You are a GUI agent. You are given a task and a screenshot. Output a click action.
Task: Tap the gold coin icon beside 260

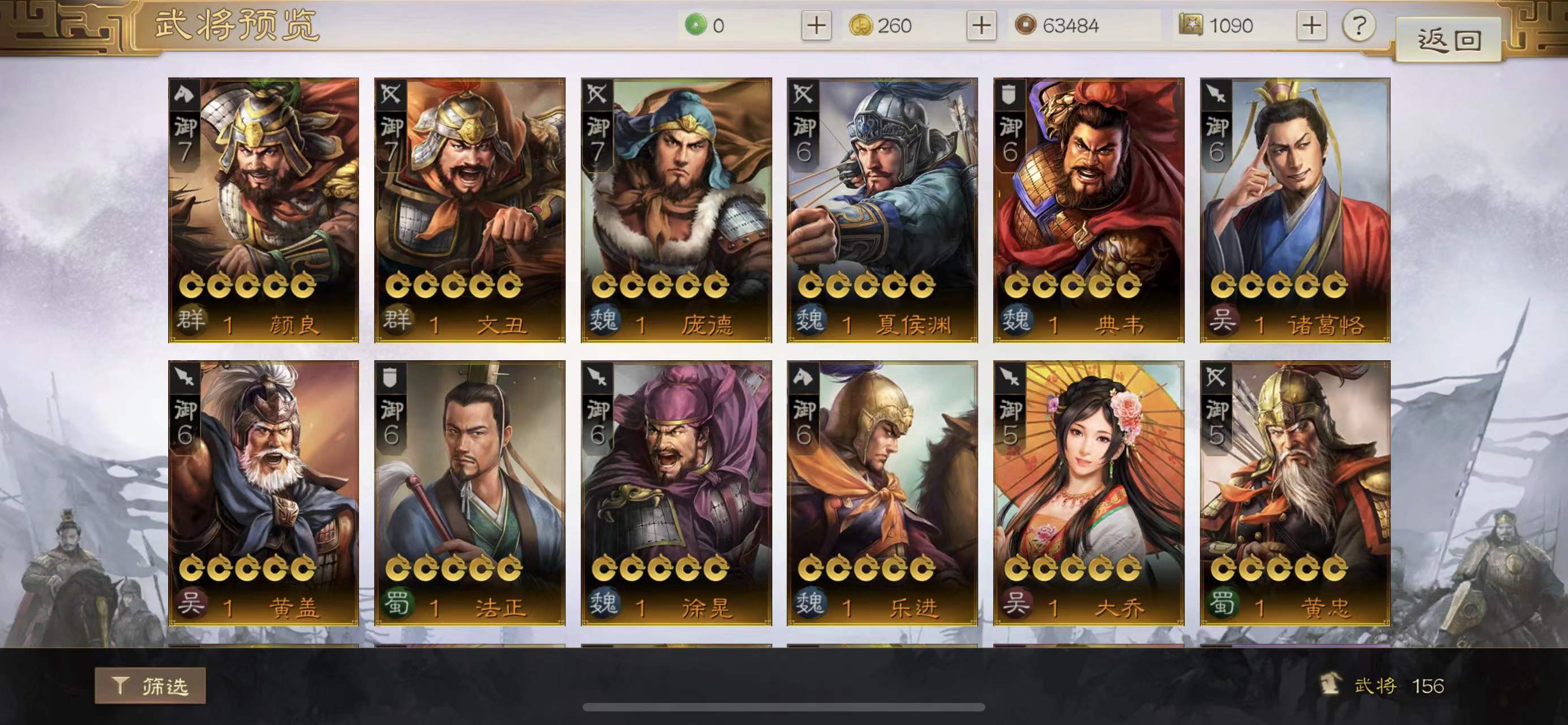coord(860,25)
